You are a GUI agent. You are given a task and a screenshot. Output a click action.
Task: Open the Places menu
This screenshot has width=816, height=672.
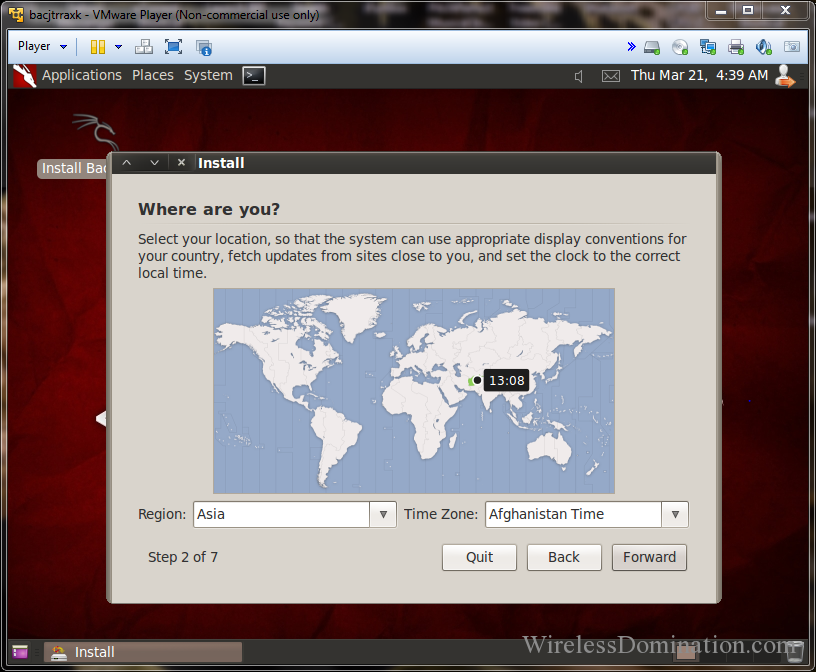pyautogui.click(x=152, y=75)
